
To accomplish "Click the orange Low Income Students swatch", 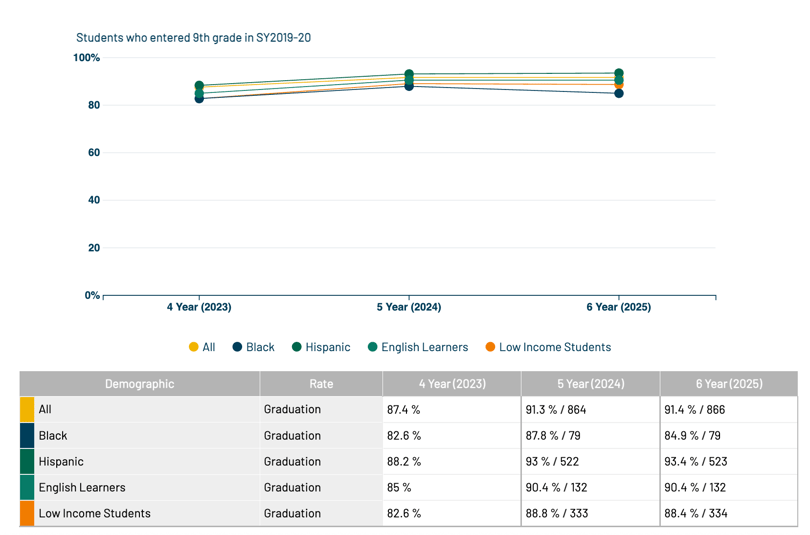I will click(27, 514).
